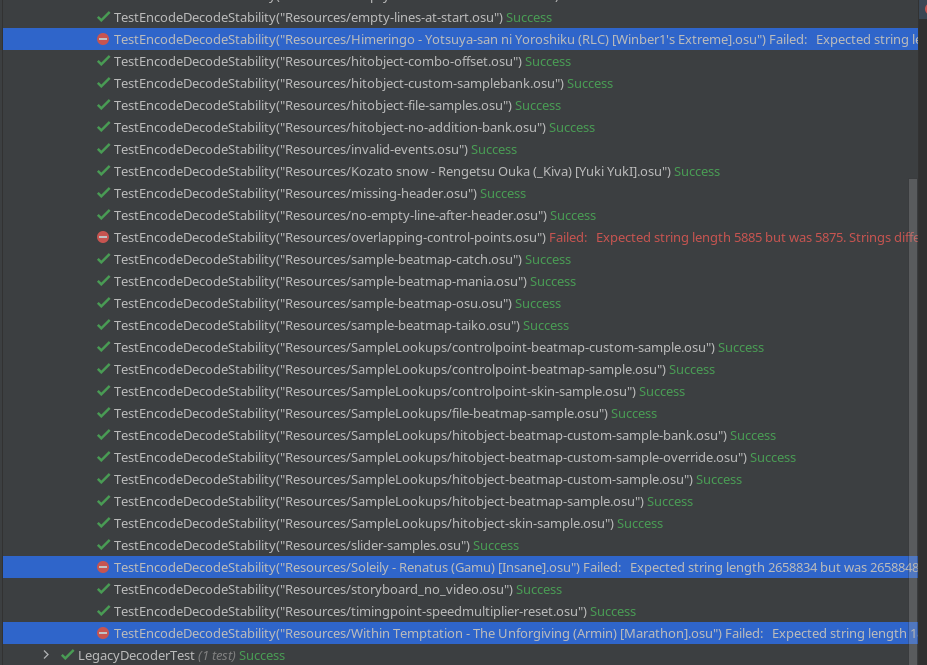Image resolution: width=927 pixels, height=665 pixels.
Task: Click the success icon beside missing-header test
Action: [x=102, y=193]
